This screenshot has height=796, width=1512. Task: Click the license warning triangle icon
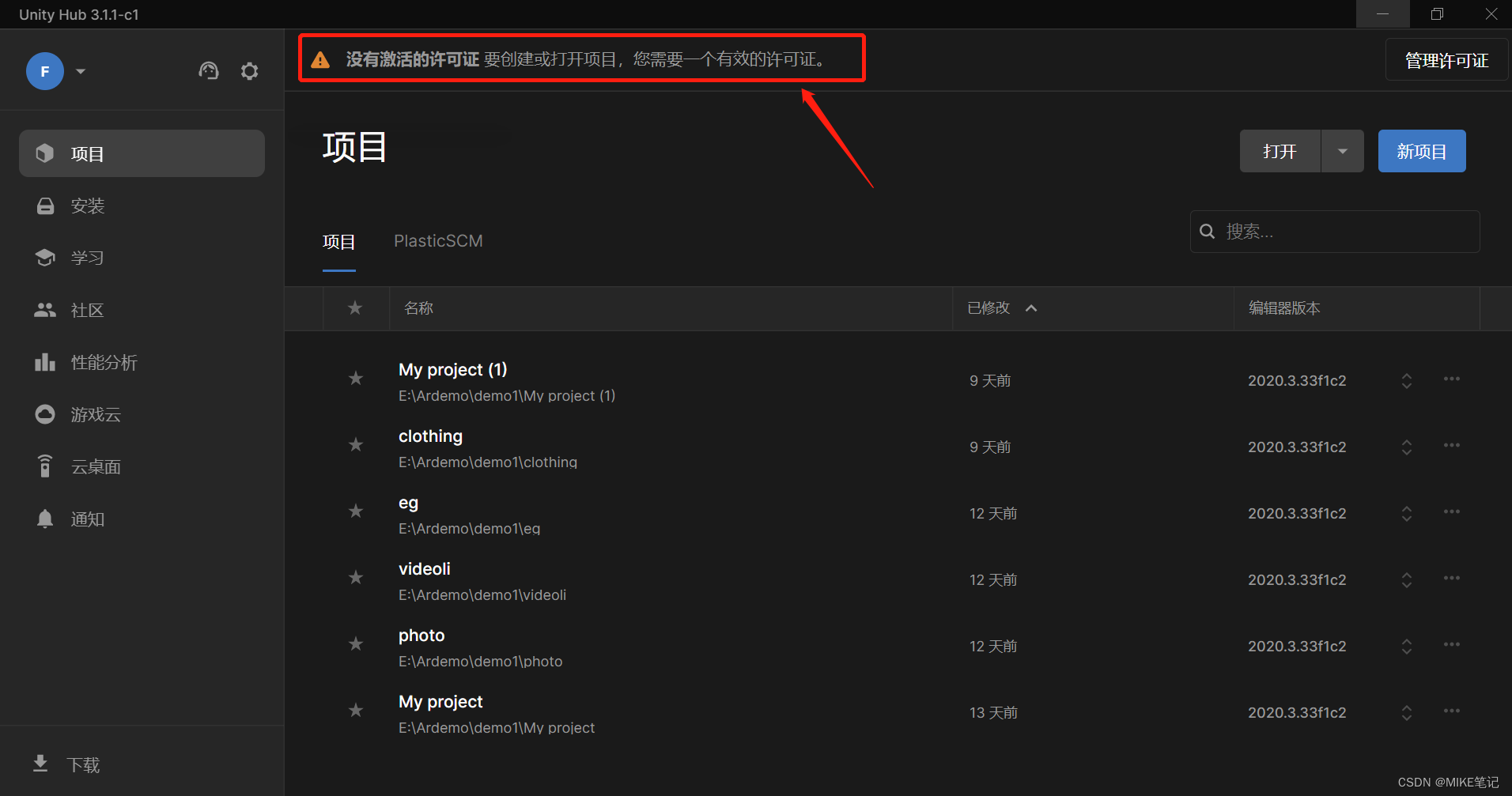click(x=320, y=60)
